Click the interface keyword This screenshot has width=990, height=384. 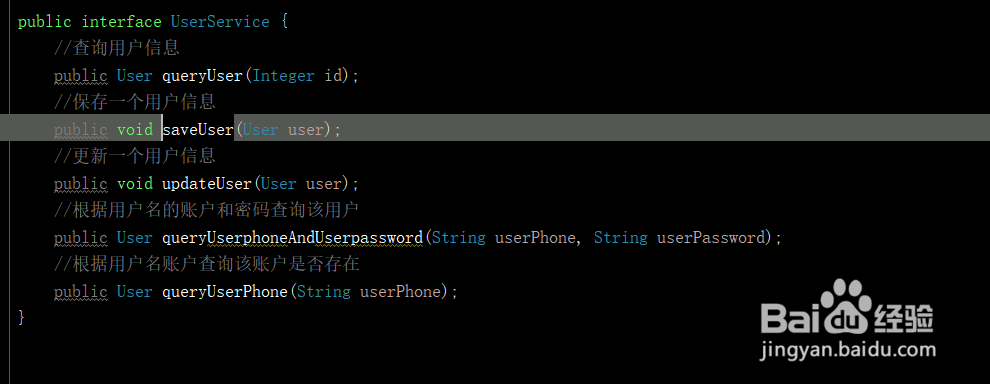point(121,21)
